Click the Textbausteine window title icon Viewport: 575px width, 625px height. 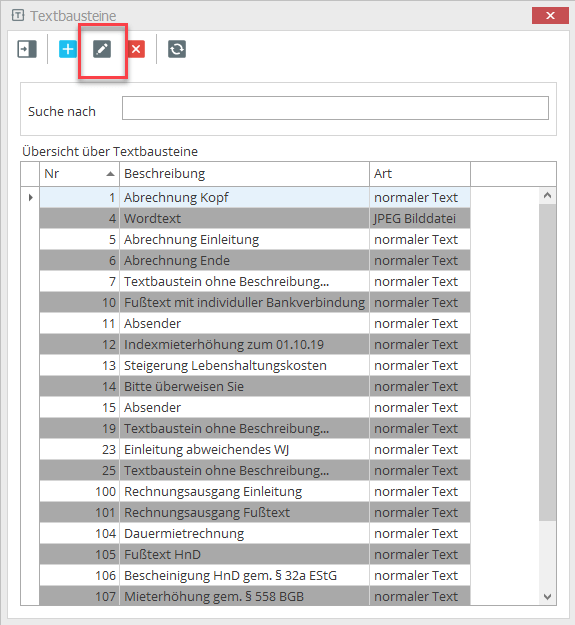(x=18, y=16)
